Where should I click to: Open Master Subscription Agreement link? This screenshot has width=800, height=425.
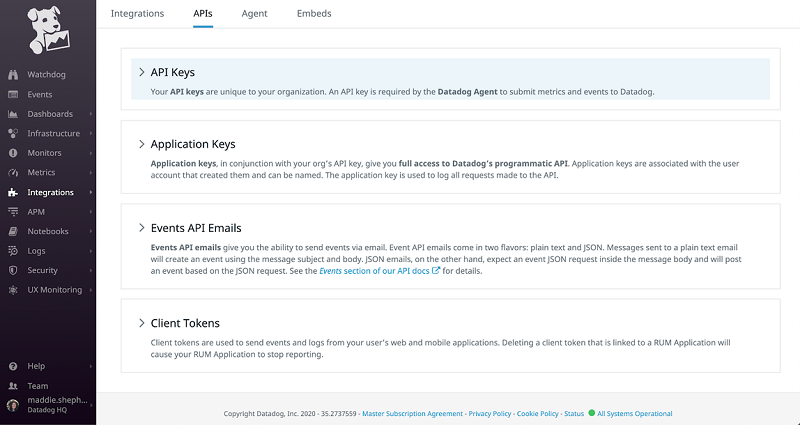(x=412, y=414)
